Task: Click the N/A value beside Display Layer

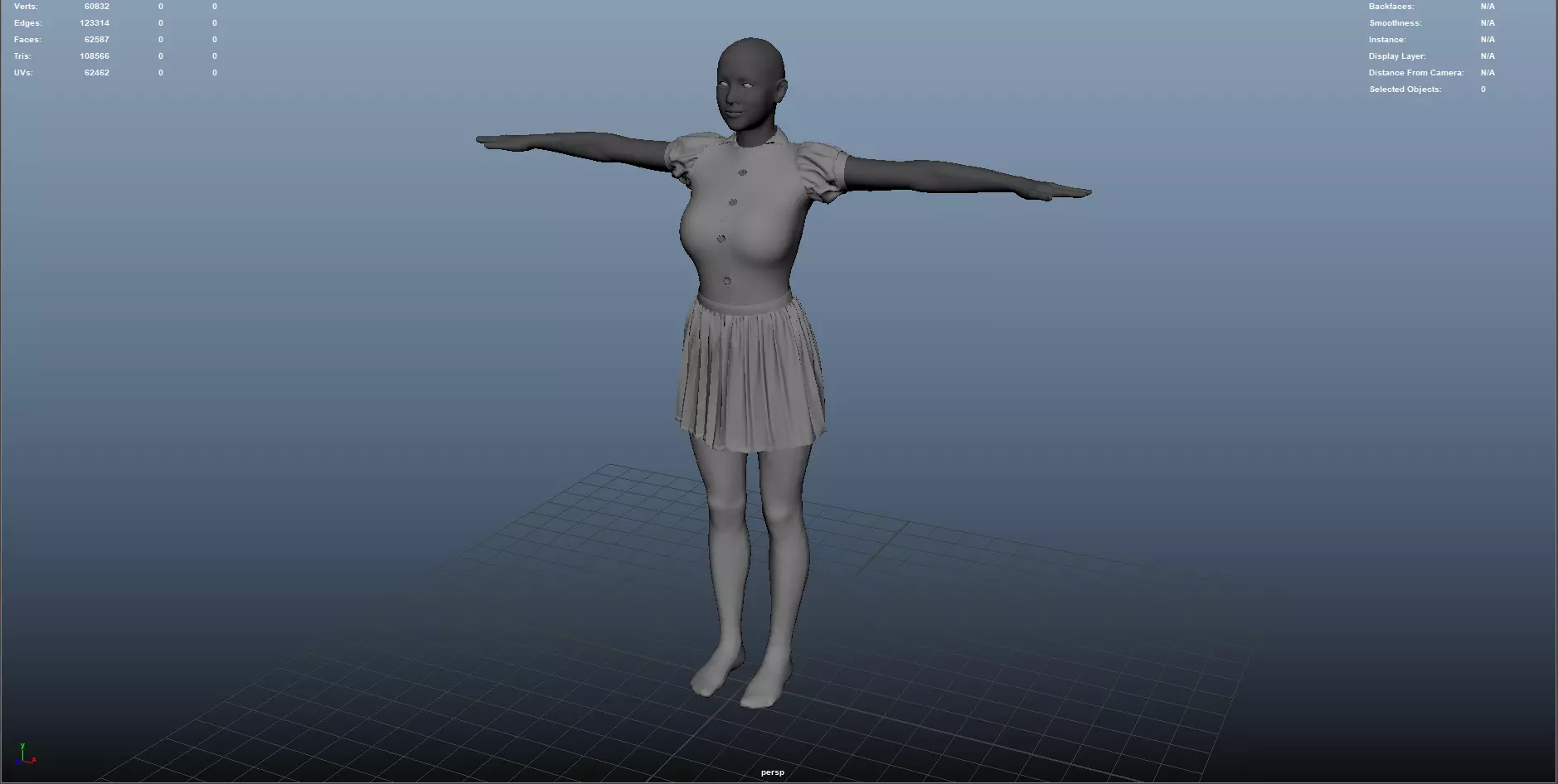Action: click(x=1488, y=56)
